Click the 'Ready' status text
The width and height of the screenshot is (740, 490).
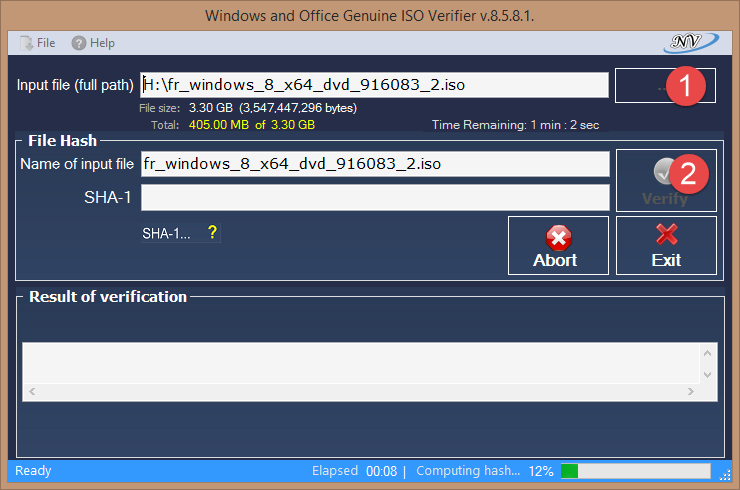tap(33, 471)
